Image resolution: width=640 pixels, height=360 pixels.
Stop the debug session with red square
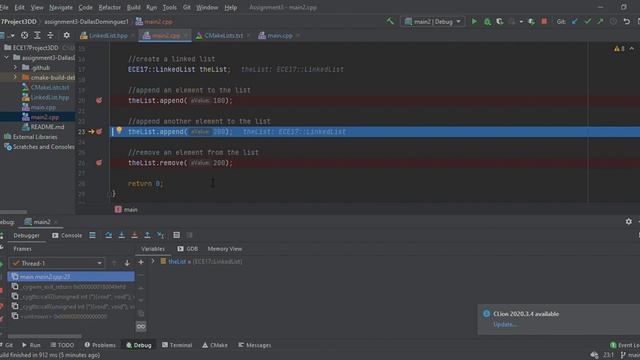click(544, 21)
